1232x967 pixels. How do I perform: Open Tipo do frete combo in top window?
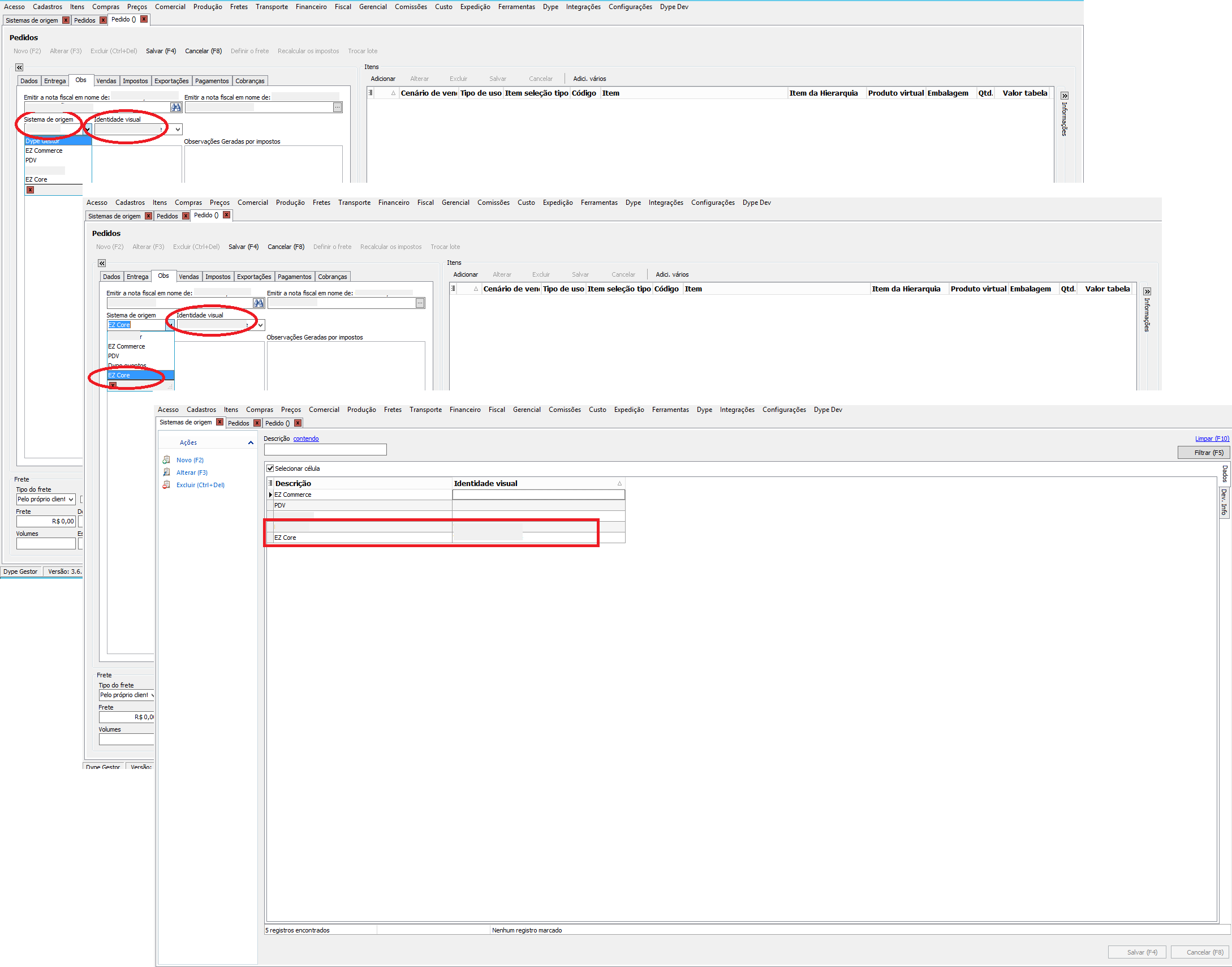[x=71, y=500]
